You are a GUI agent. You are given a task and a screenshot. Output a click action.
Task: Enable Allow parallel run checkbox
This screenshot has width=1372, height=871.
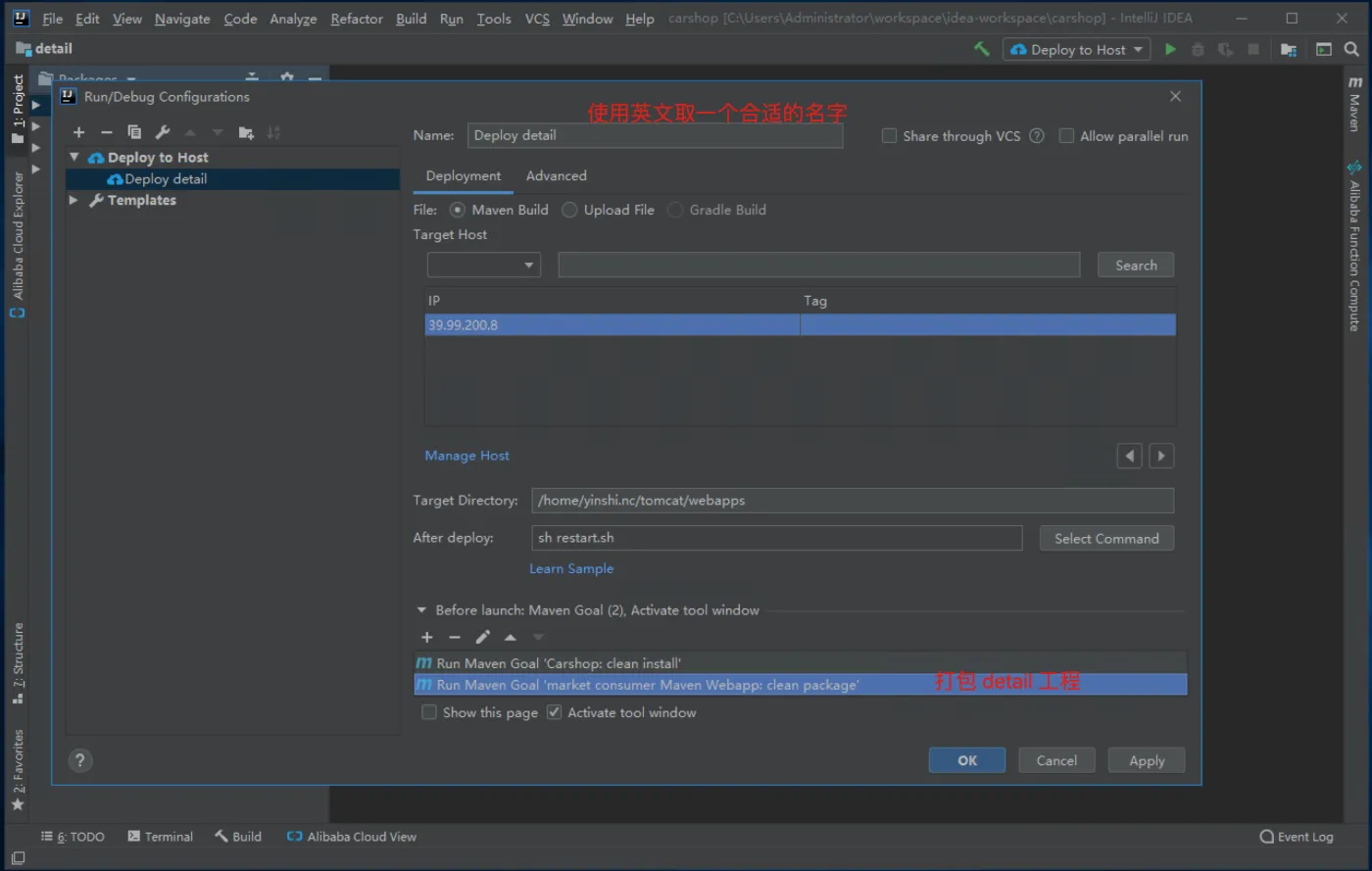[x=1066, y=136]
